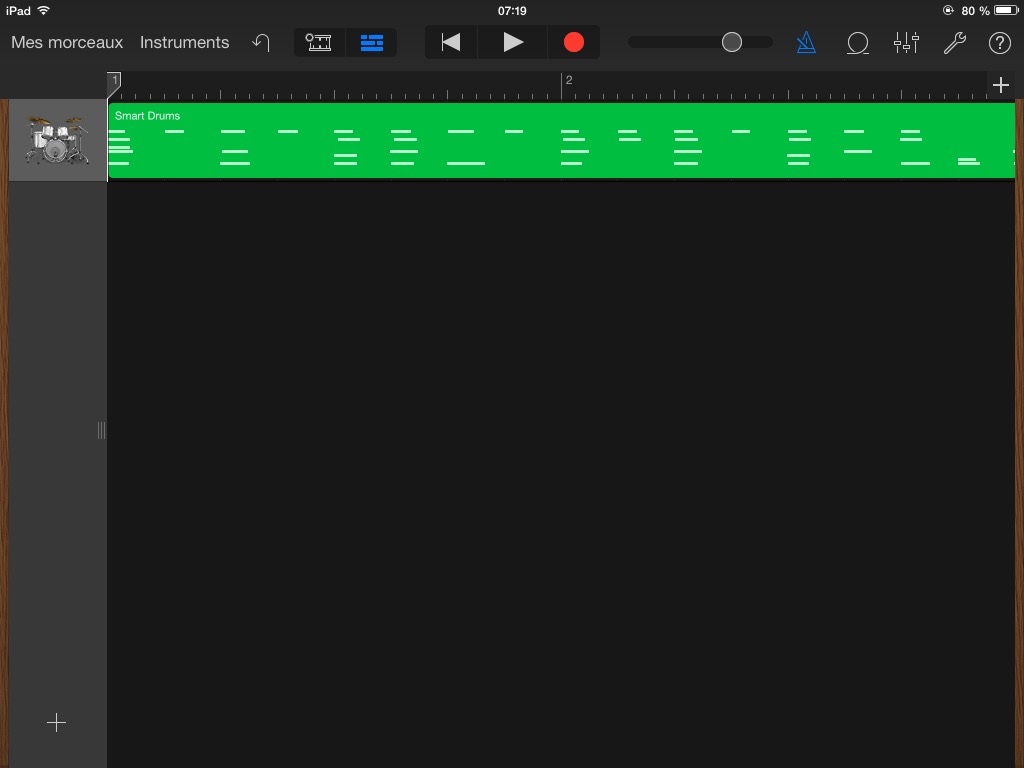Add a new track with bottom plus
Image resolution: width=1024 pixels, height=768 pixels.
(57, 723)
